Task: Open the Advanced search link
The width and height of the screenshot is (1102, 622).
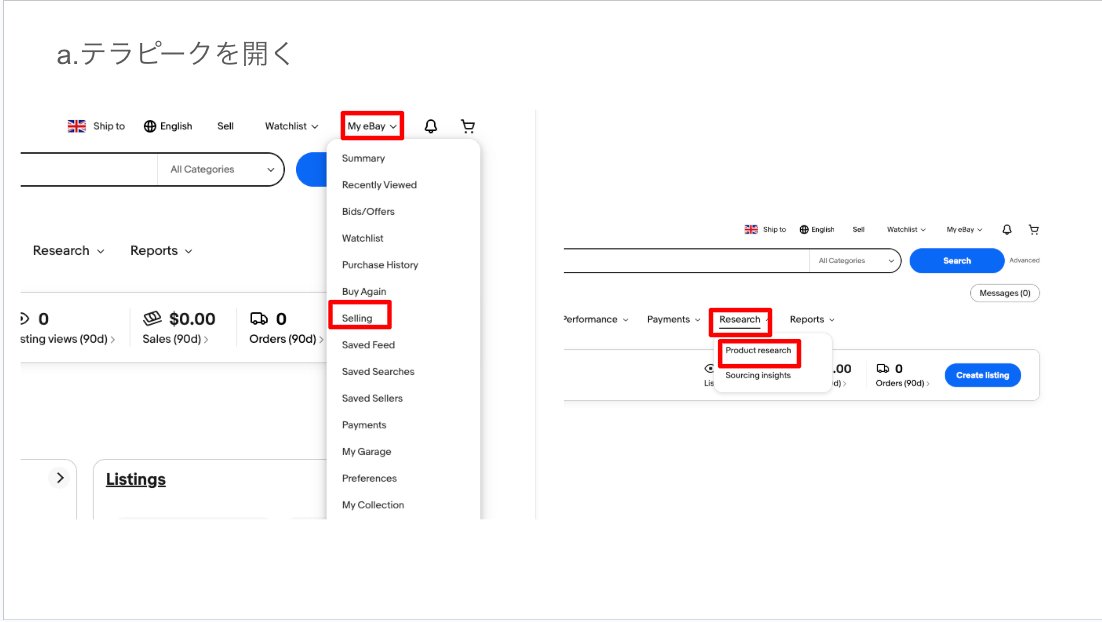Action: coord(1024,261)
